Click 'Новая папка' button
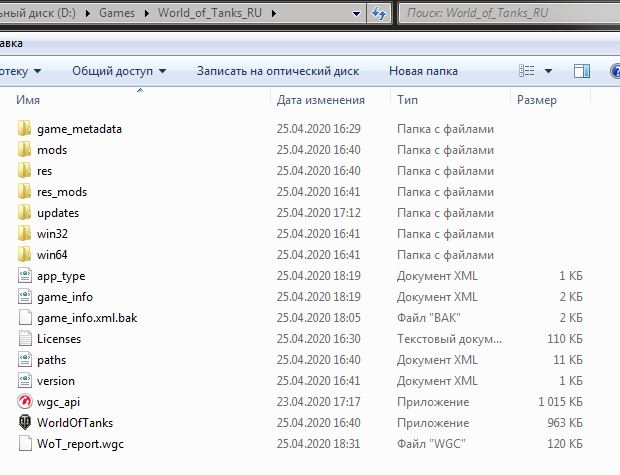 tap(423, 71)
